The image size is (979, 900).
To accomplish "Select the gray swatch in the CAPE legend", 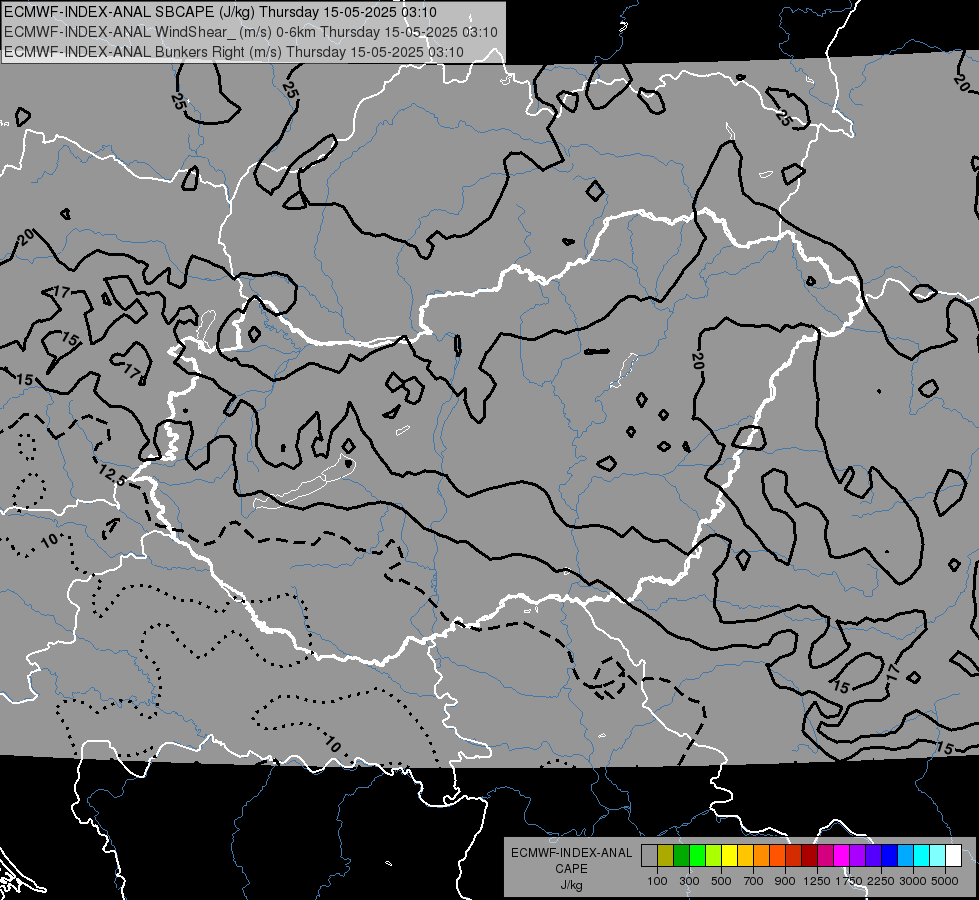I will pos(649,856).
